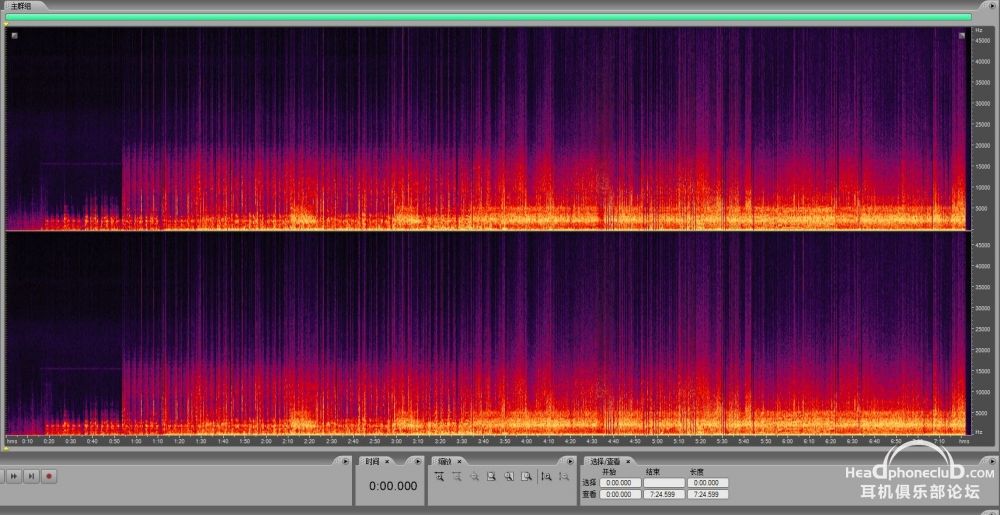
Task: Click the small square icon at spectrogram top-right
Action: click(962, 36)
